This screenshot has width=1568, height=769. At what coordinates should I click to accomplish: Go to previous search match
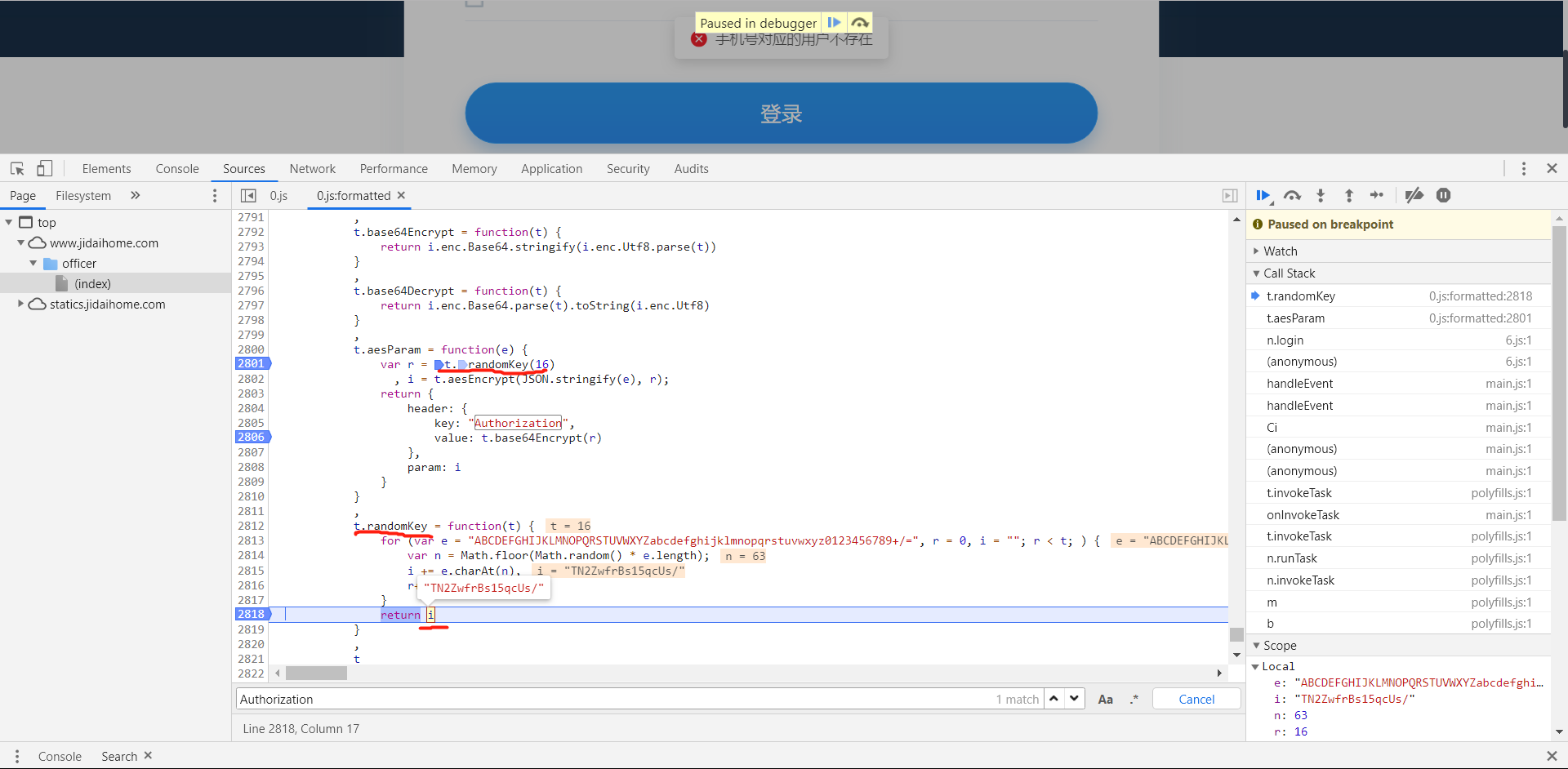[1054, 699]
